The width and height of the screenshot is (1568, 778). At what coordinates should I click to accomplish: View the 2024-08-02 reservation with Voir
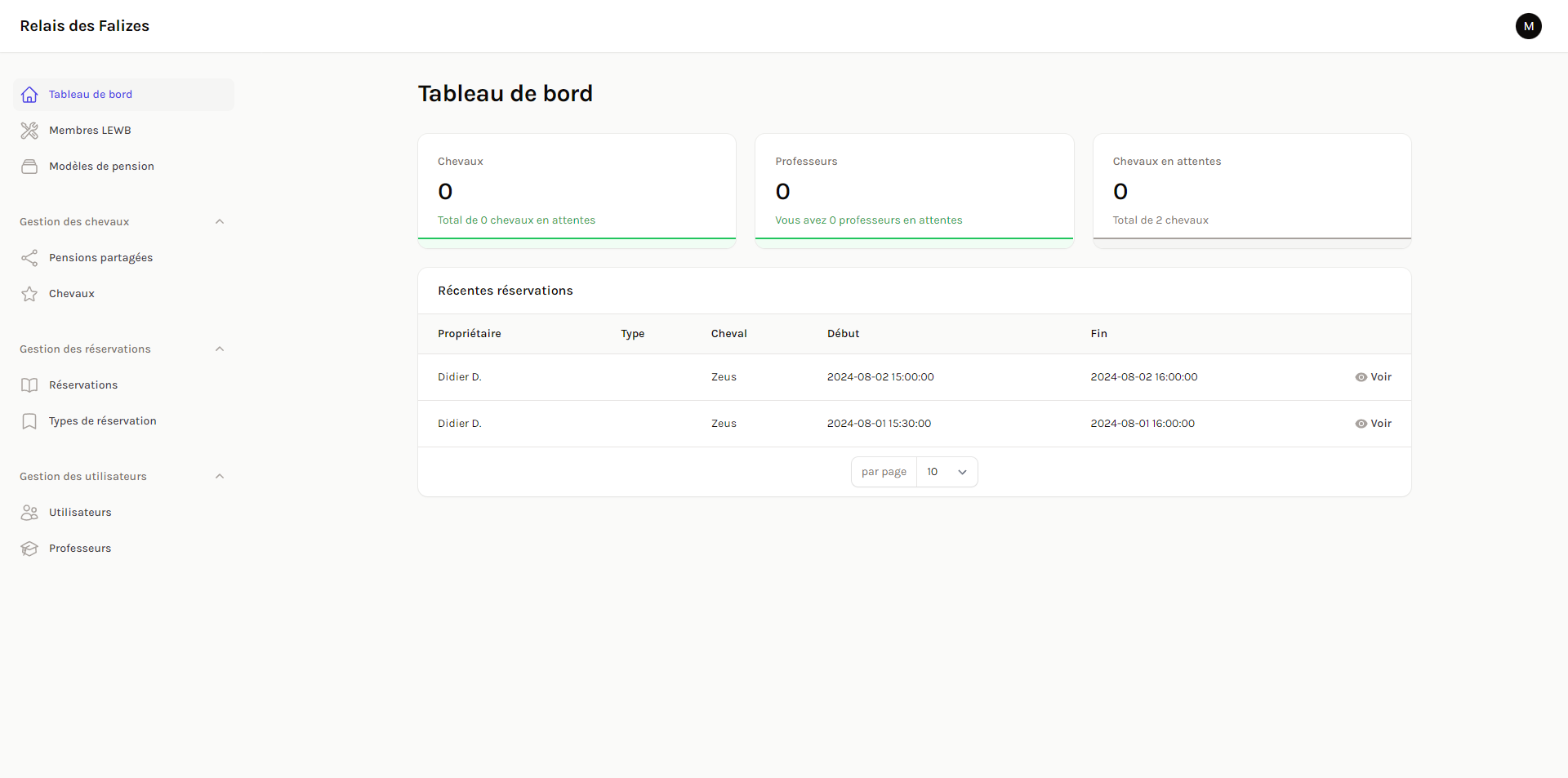1373,377
